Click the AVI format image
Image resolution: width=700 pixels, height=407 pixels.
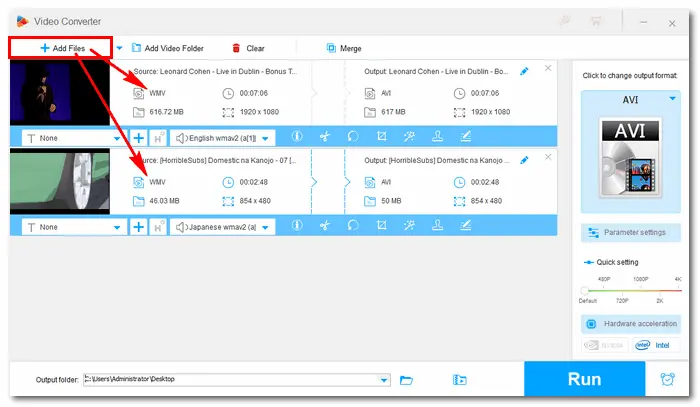(630, 158)
